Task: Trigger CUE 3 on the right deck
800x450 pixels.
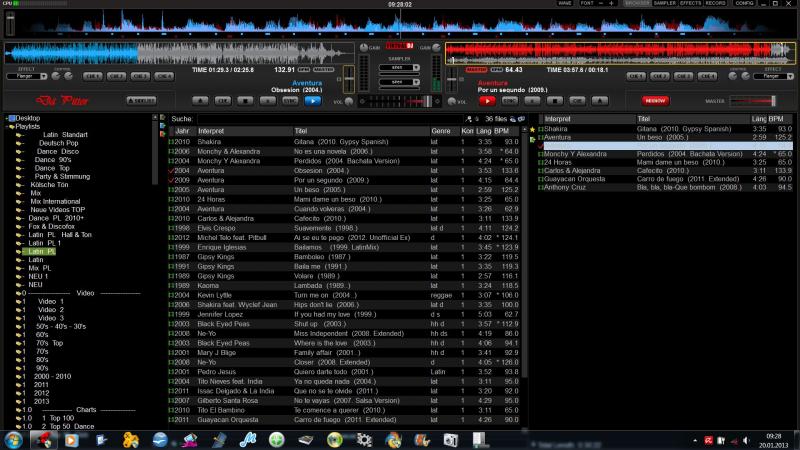Action: (x=683, y=76)
